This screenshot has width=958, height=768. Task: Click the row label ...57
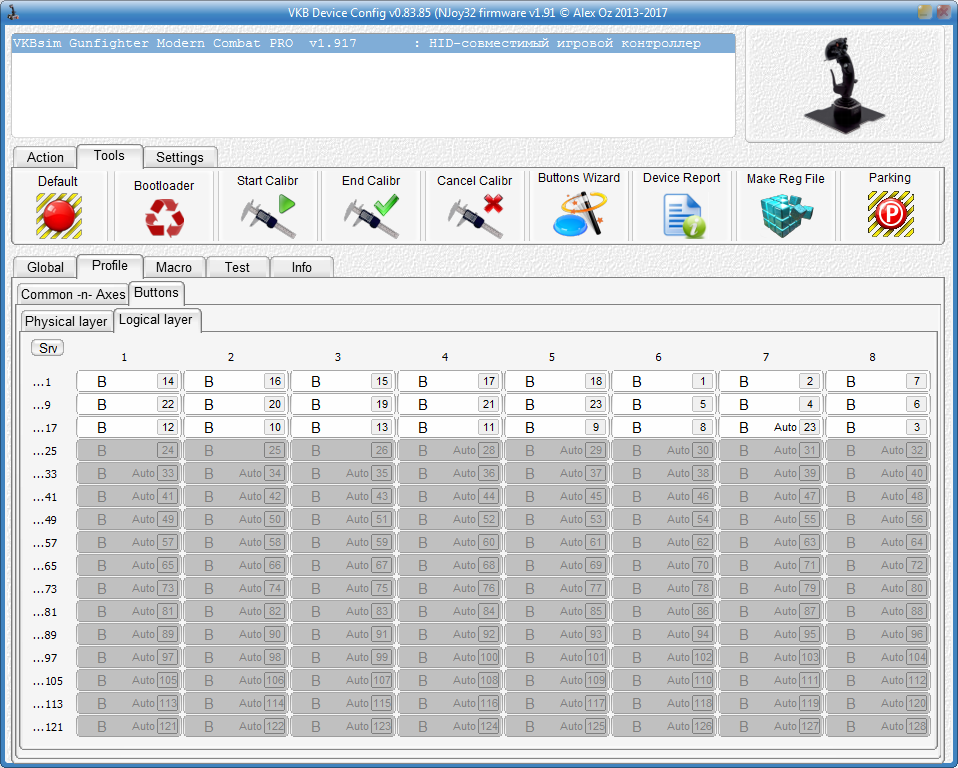[45, 543]
